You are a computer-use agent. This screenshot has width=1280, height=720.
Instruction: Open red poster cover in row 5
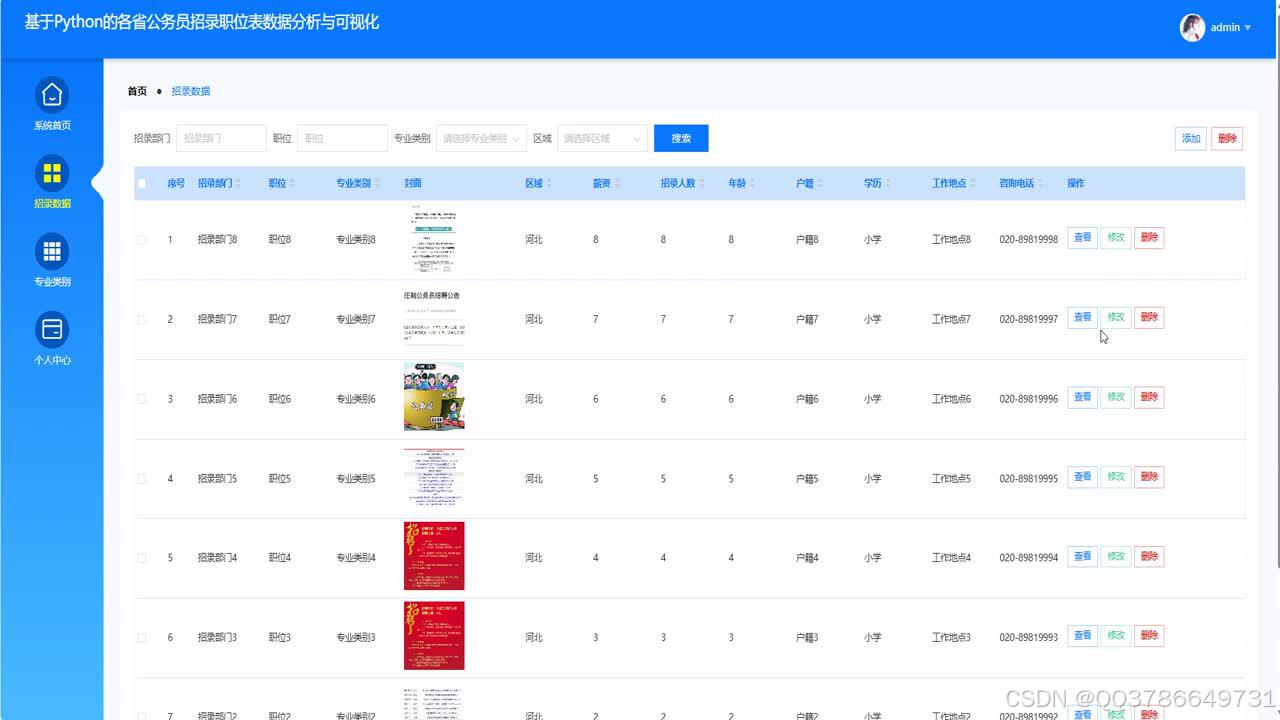pyautogui.click(x=434, y=556)
